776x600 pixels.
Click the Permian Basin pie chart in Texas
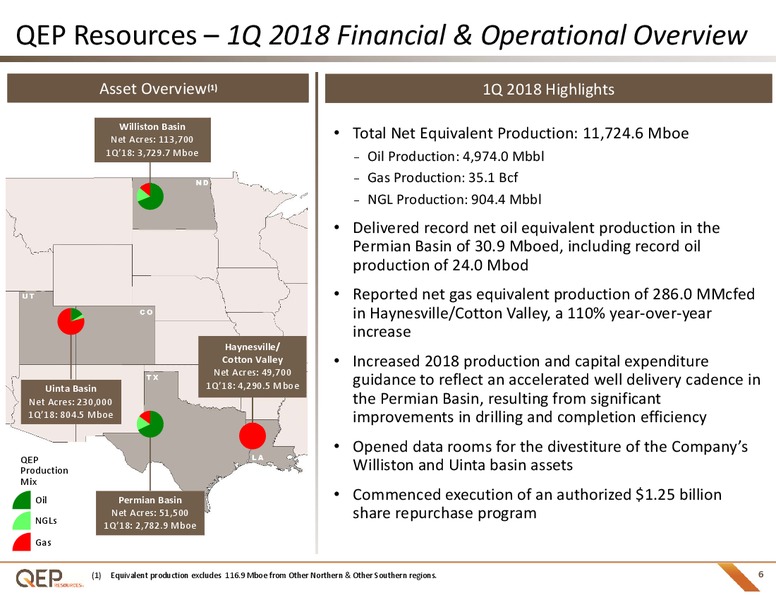click(150, 424)
